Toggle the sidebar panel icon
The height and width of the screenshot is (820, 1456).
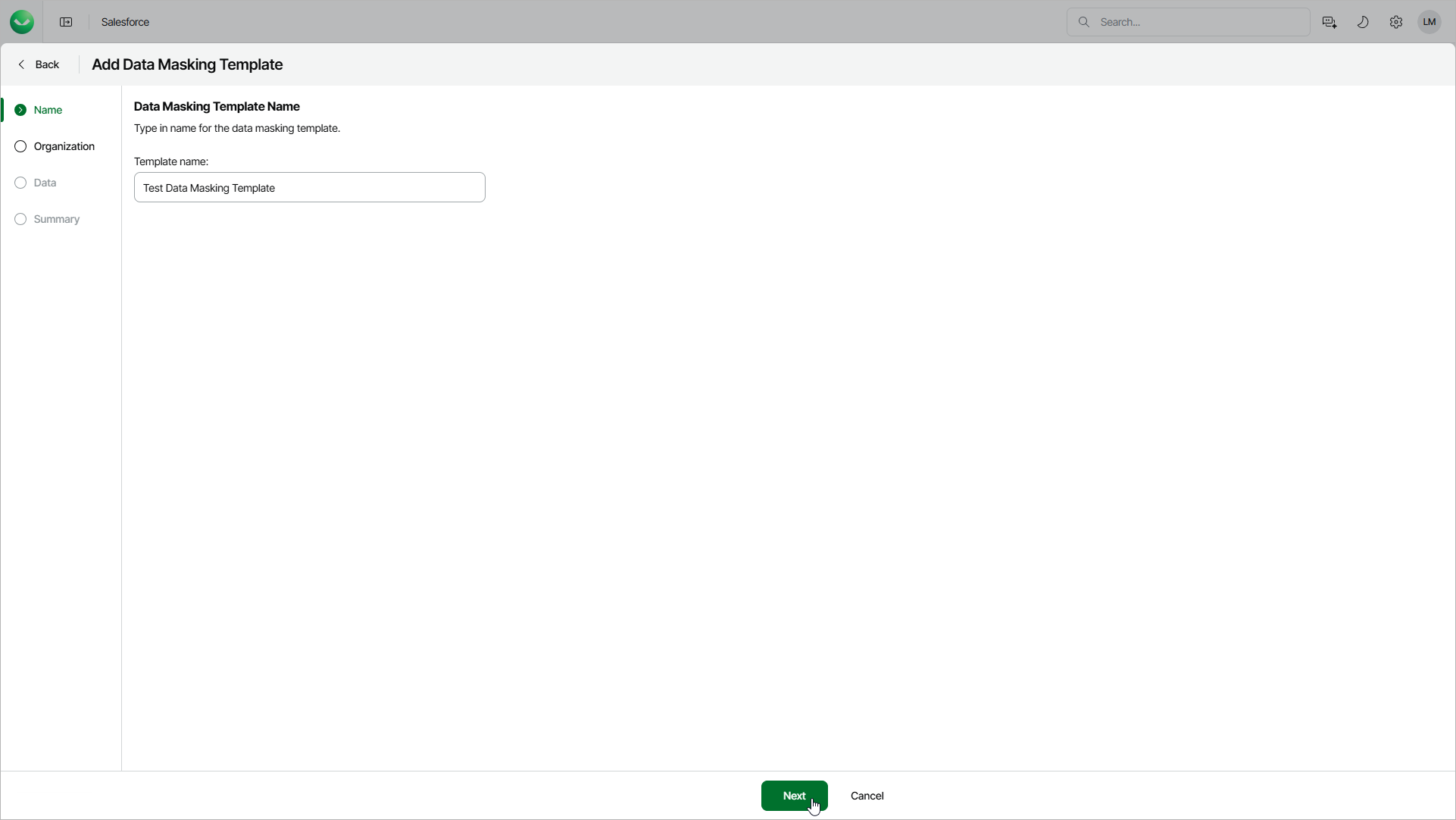pos(66,22)
